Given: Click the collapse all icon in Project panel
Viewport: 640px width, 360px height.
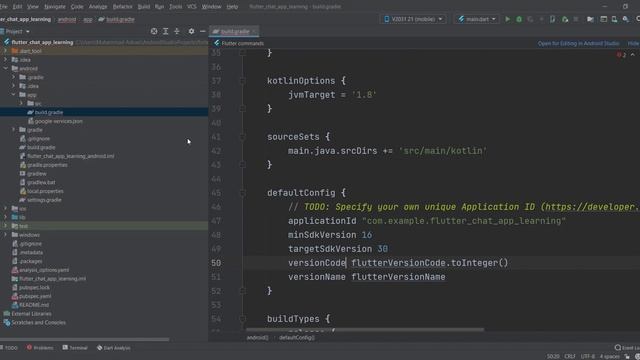Looking at the screenshot, I should [177, 31].
